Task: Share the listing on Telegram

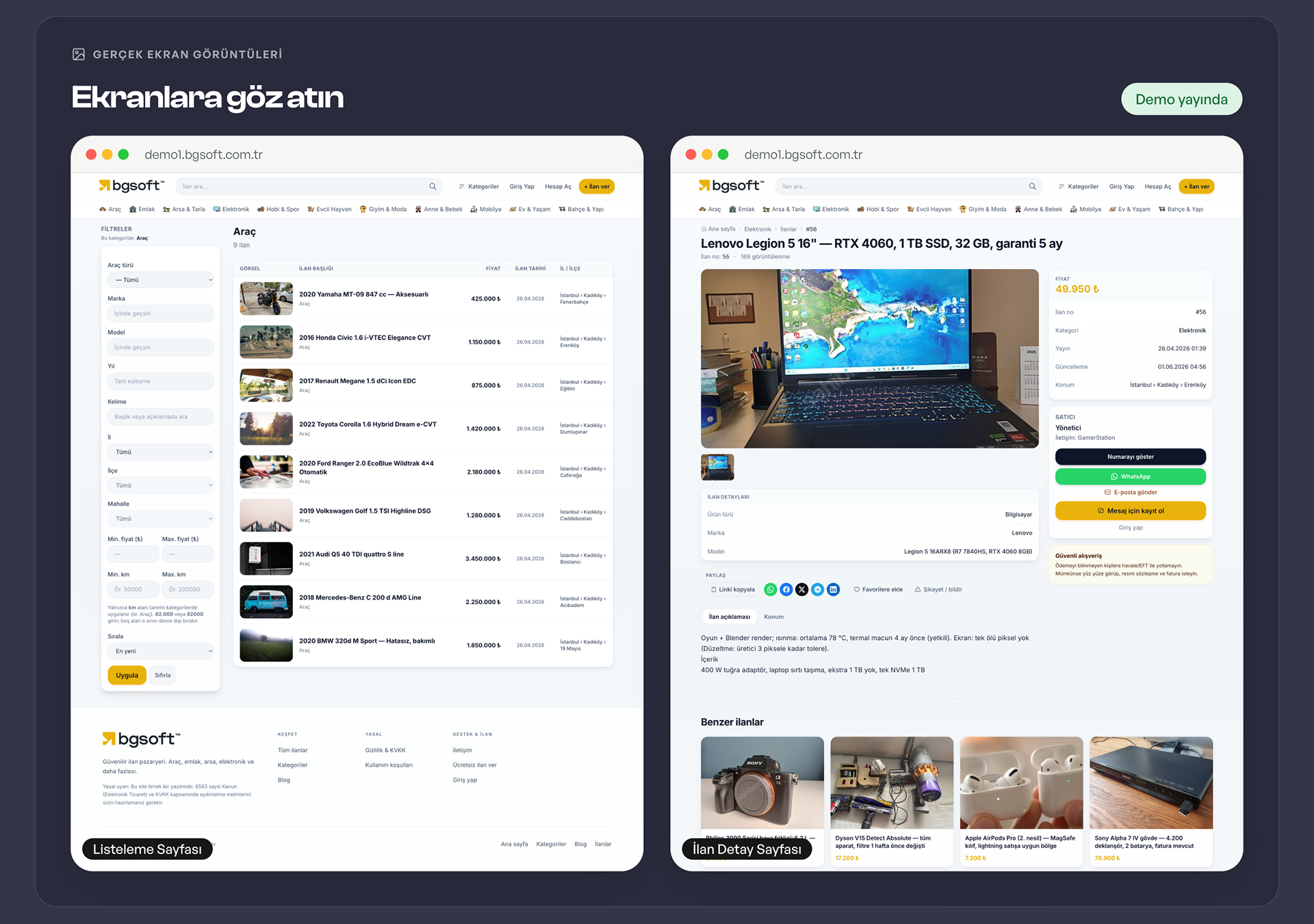Action: tap(817, 589)
